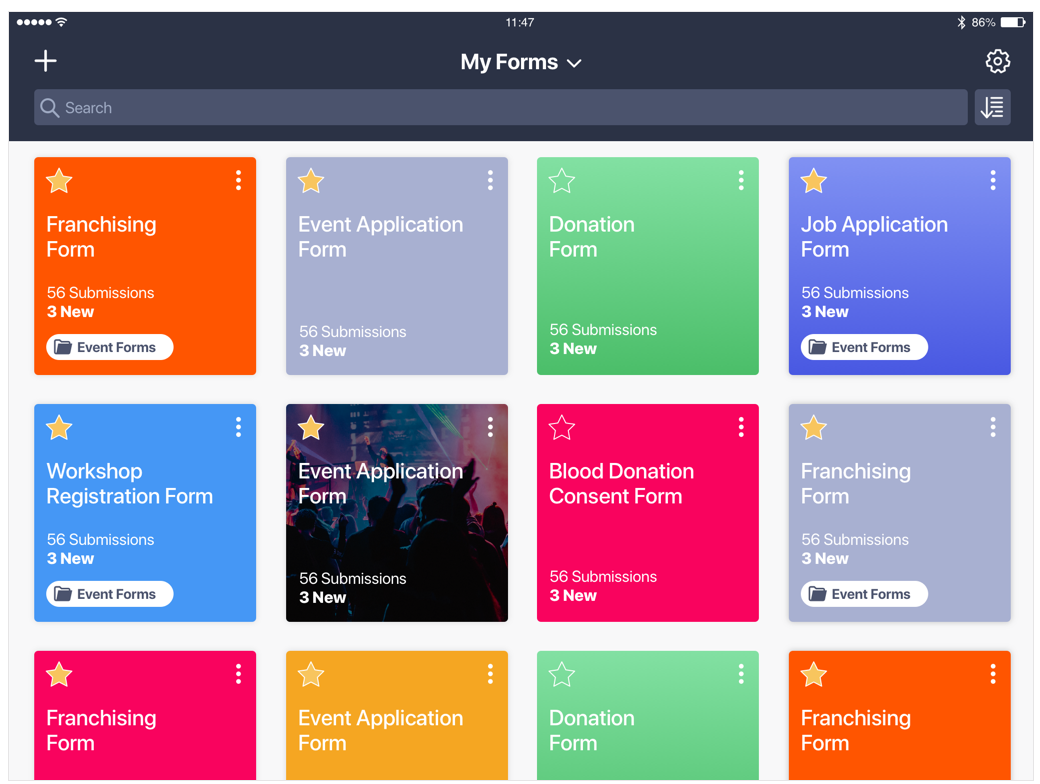Open the three-dot menu on Donation Form
The image size is (1040, 784).
(741, 181)
